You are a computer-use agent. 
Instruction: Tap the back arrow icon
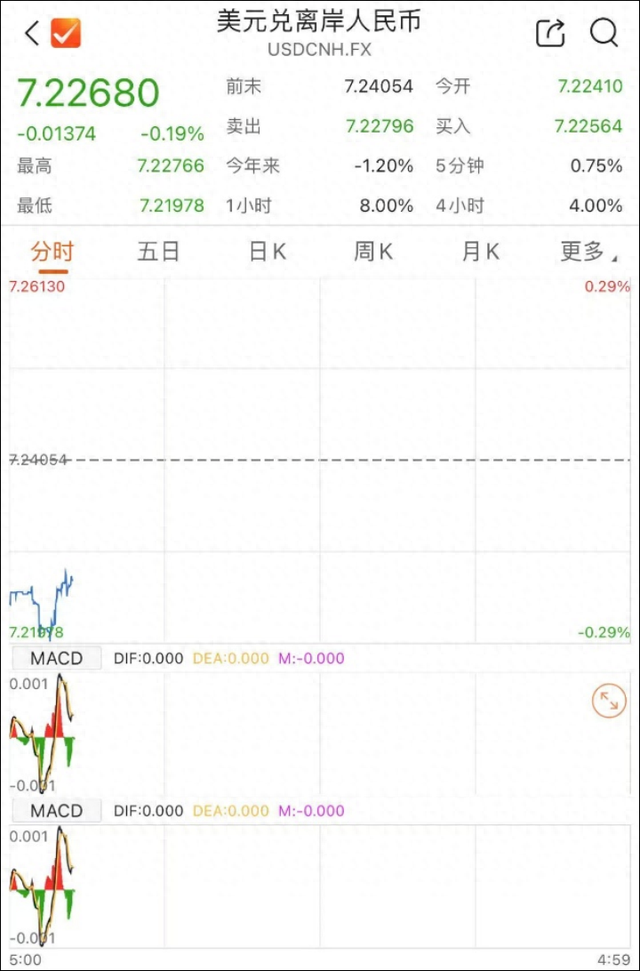click(32, 33)
